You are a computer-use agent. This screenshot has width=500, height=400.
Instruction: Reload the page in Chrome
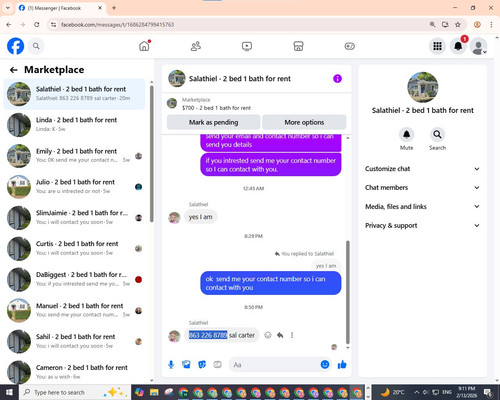point(37,24)
